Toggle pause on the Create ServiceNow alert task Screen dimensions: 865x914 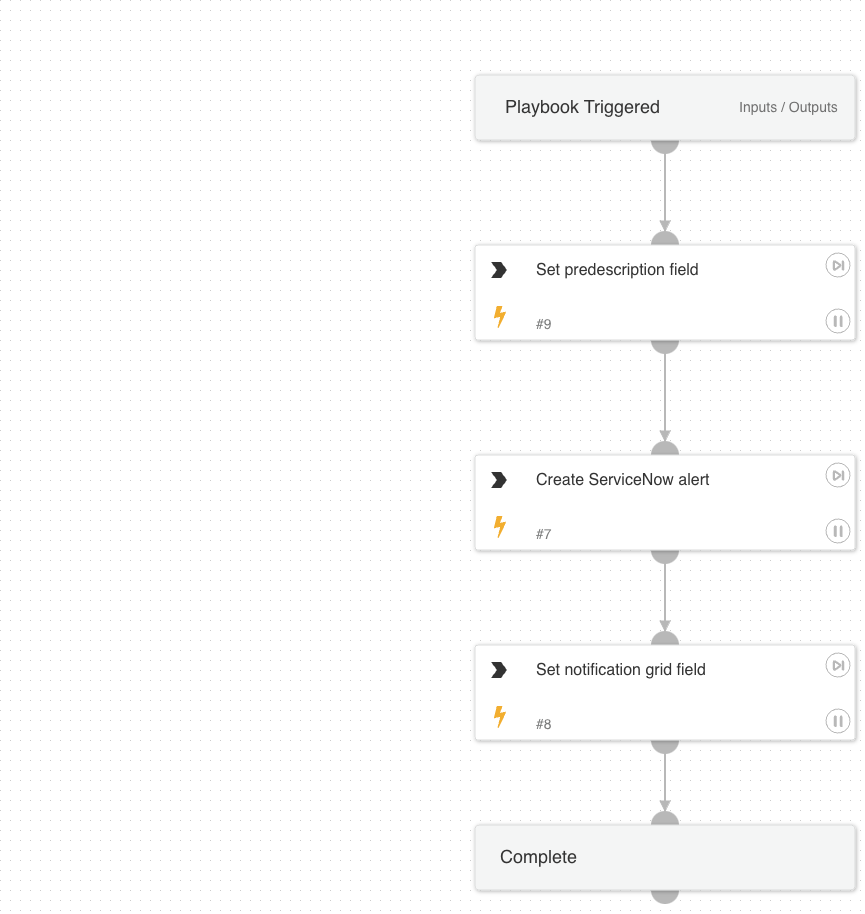pyautogui.click(x=837, y=531)
